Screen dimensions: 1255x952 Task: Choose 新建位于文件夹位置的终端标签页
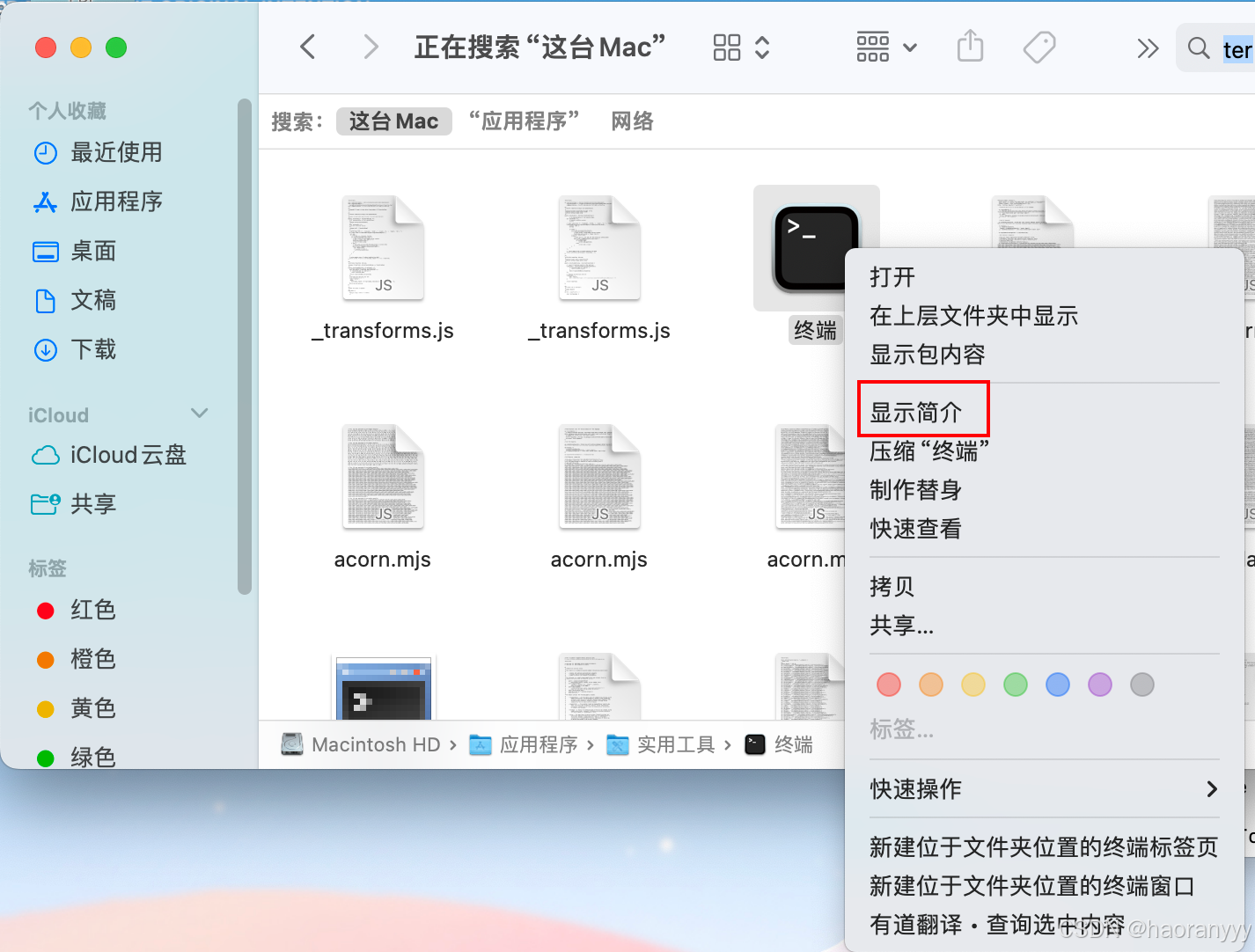1044,847
